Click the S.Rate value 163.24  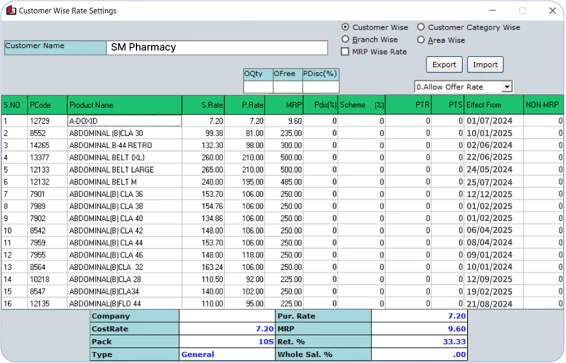pos(203,267)
